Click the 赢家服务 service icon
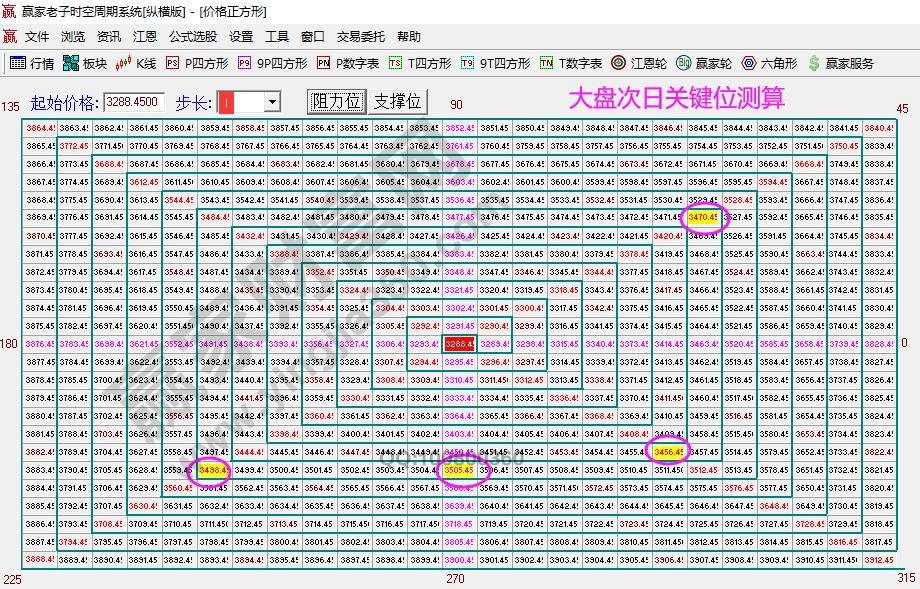Image resolution: width=920 pixels, height=589 pixels. [x=840, y=62]
